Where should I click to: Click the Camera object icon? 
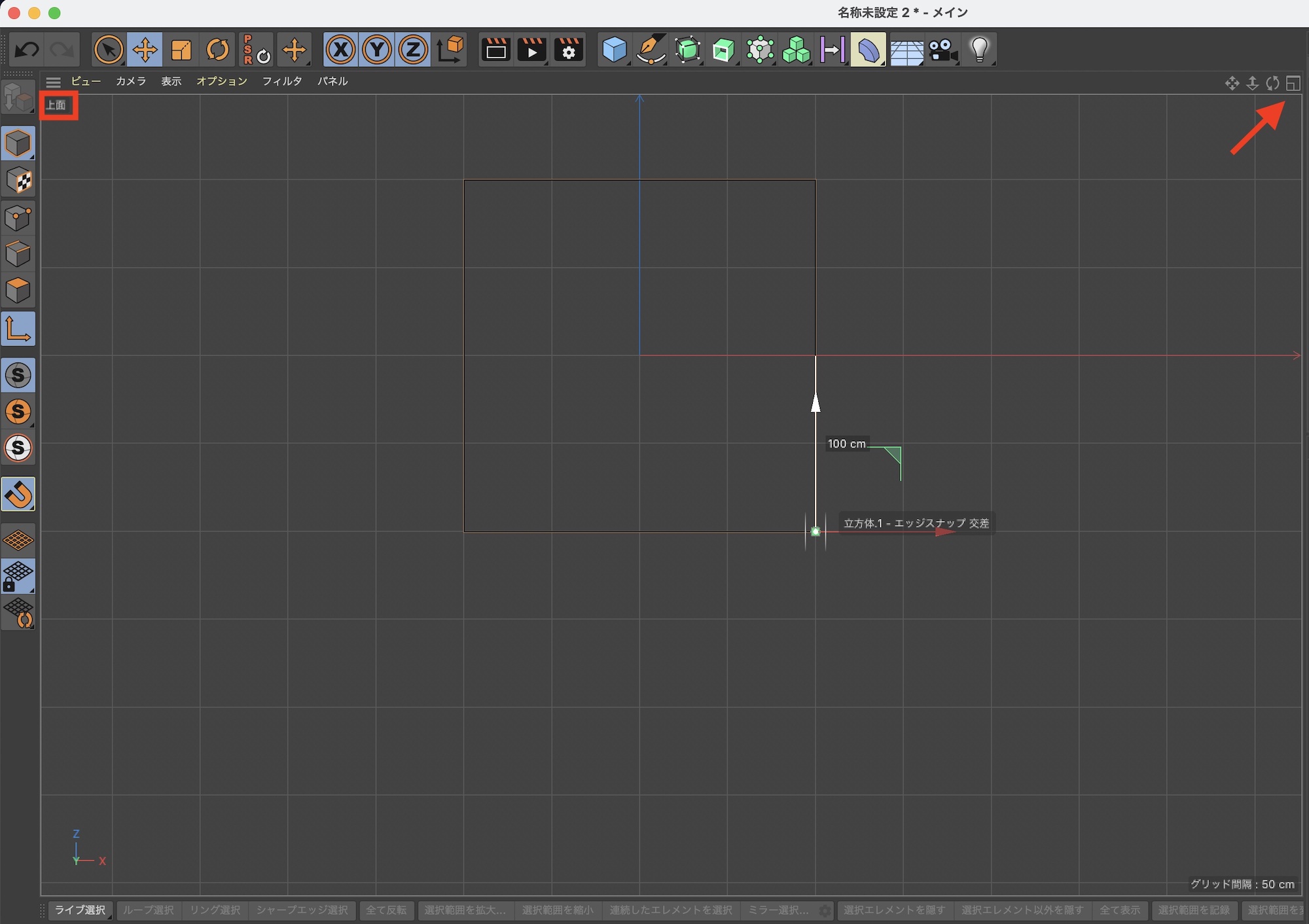(942, 50)
